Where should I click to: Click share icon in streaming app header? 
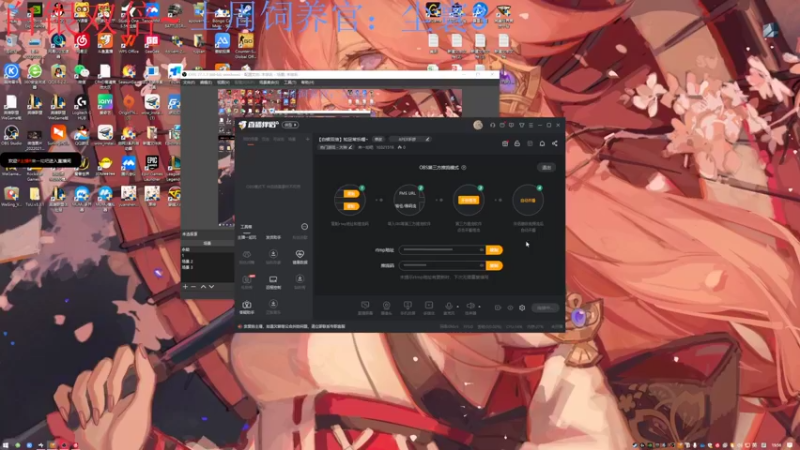[555, 144]
